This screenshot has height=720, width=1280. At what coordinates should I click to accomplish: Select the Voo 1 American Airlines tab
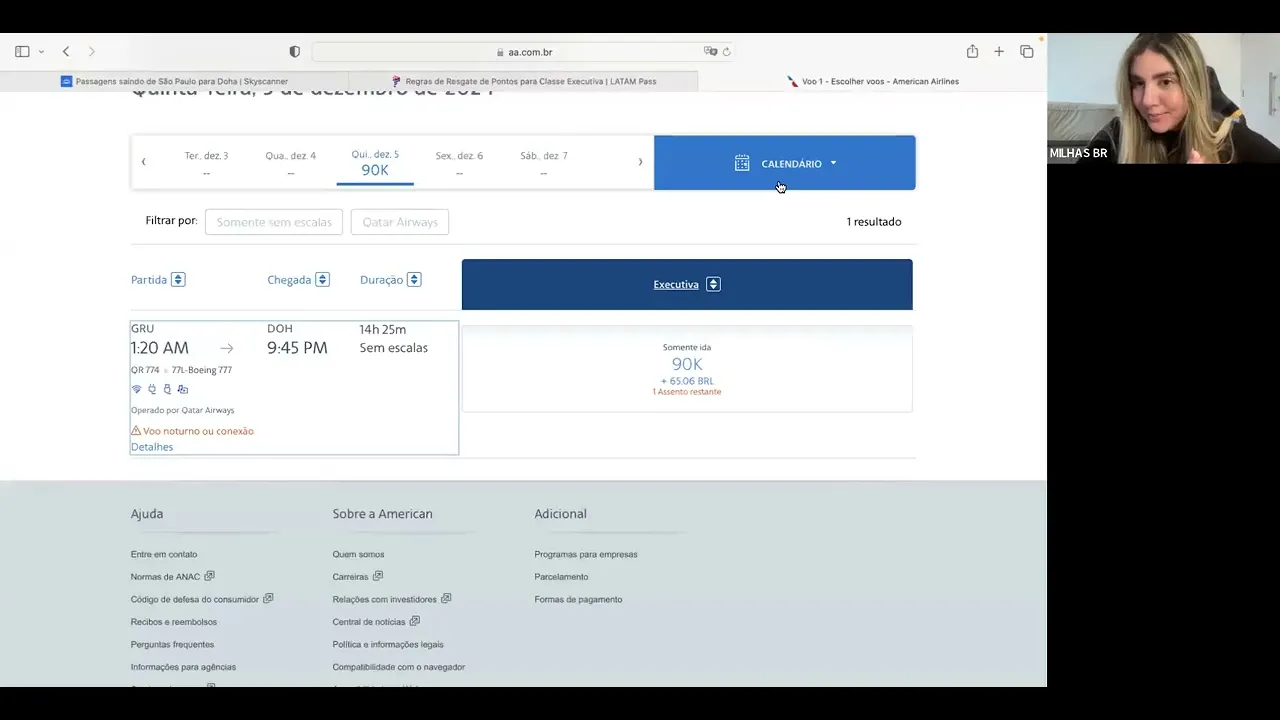click(x=872, y=81)
